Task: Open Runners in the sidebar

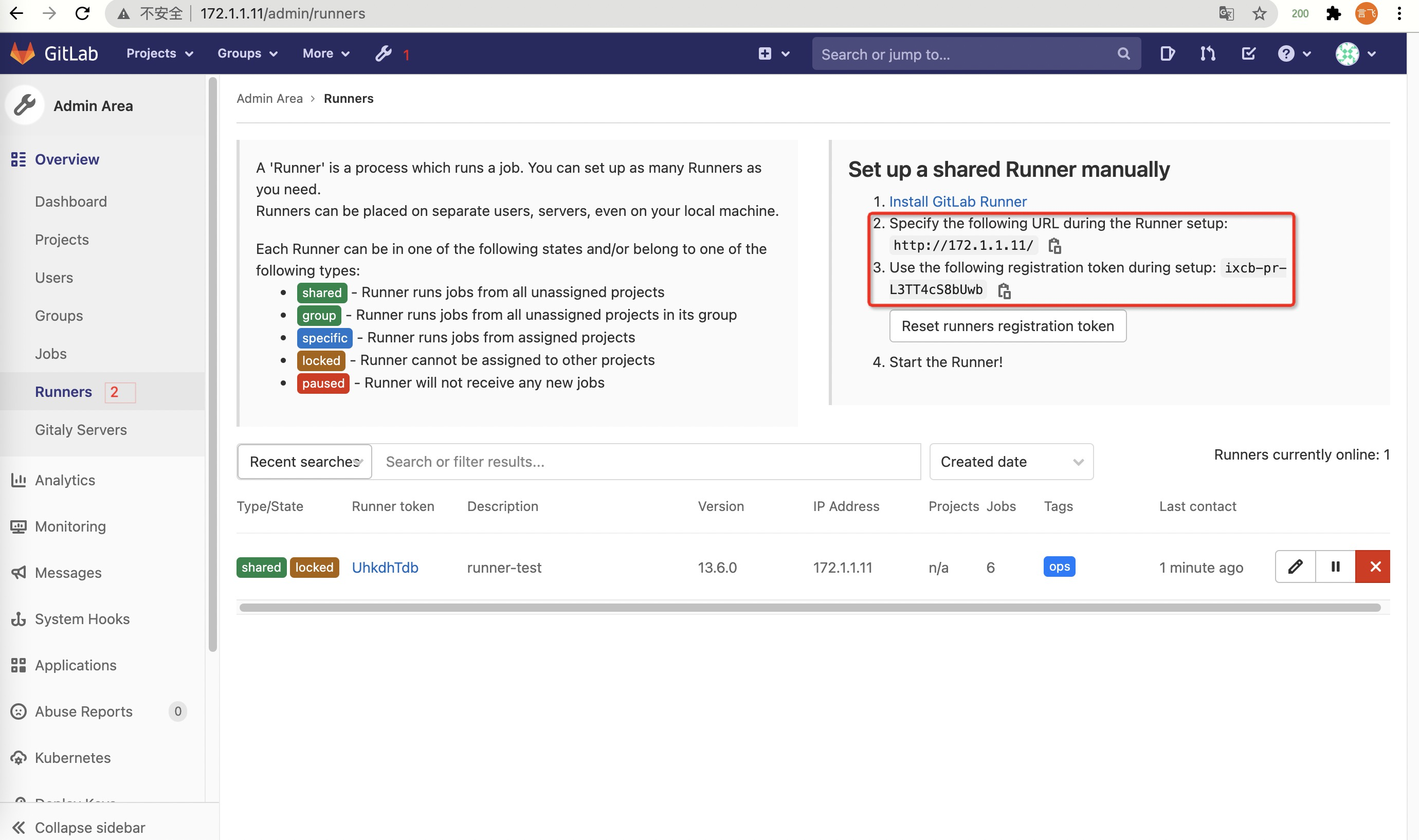Action: [x=63, y=392]
